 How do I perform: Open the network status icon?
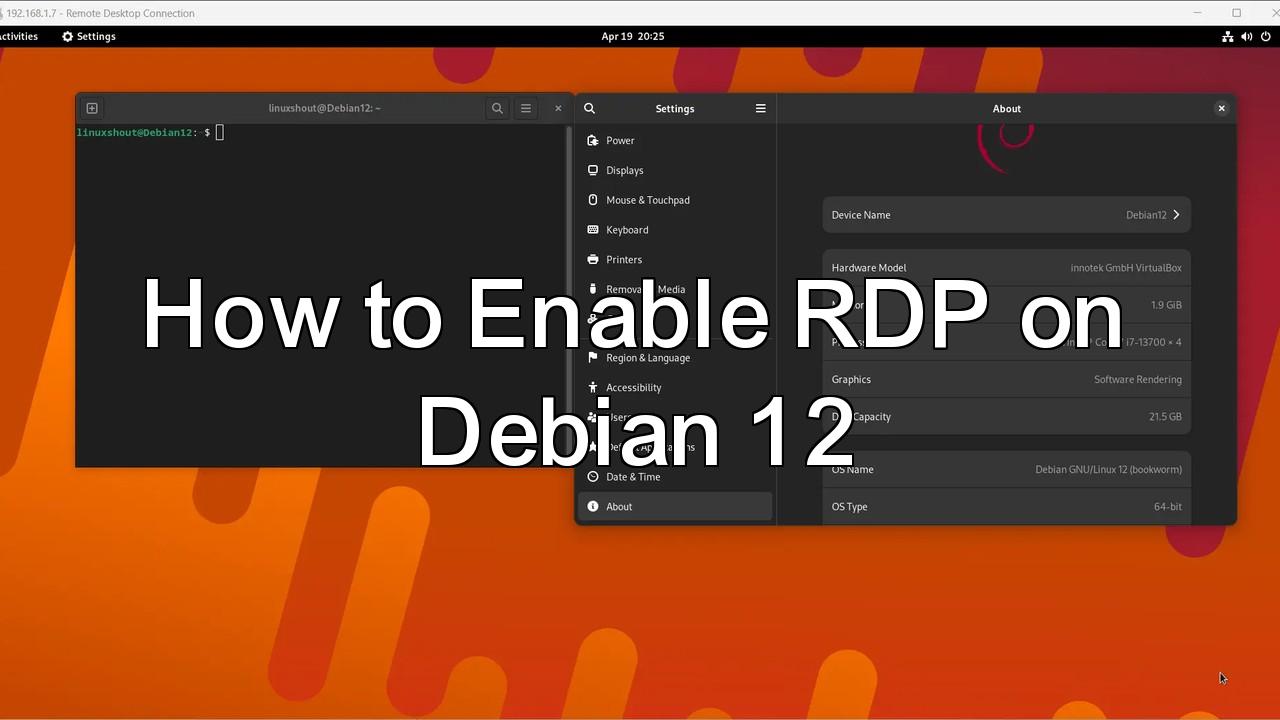click(1227, 36)
